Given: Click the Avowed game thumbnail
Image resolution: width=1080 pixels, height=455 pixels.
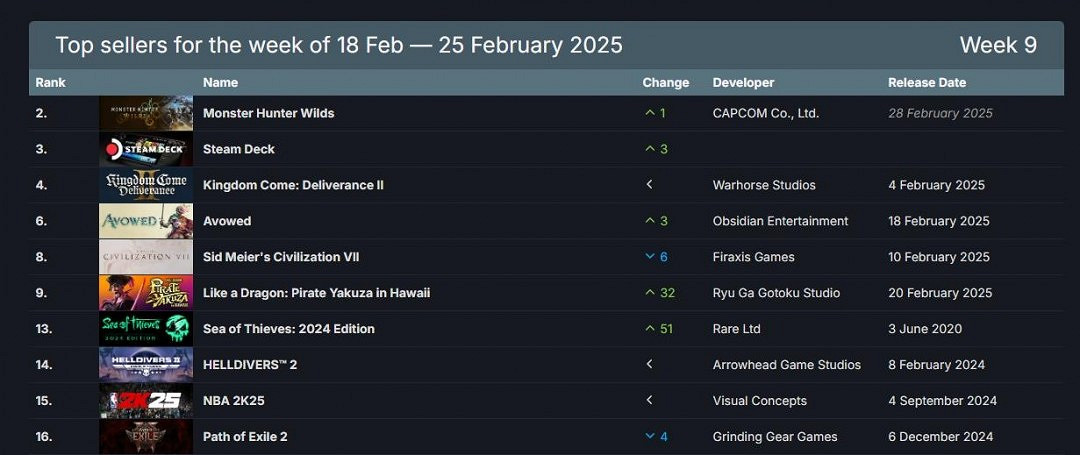Looking at the screenshot, I should [x=146, y=221].
